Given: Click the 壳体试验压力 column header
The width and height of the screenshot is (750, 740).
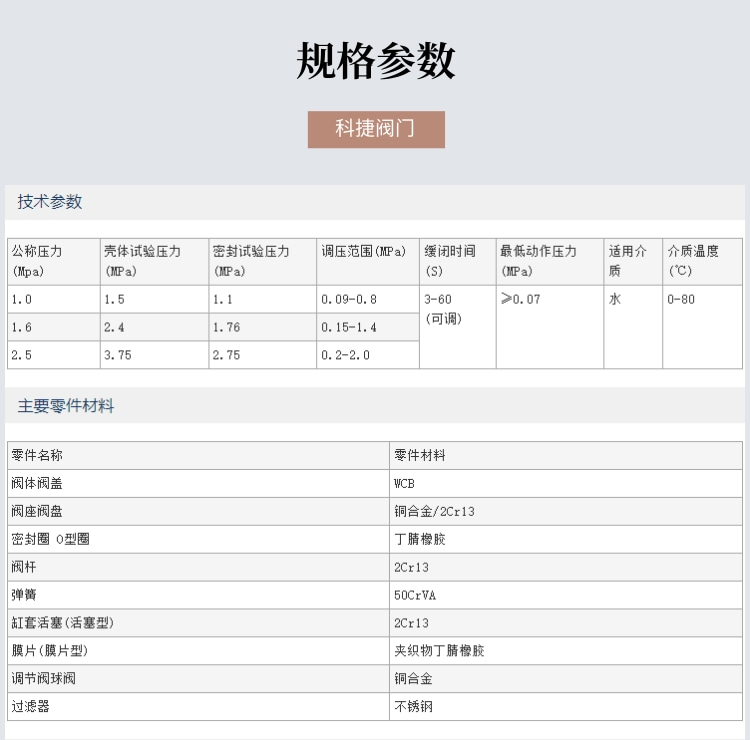Looking at the screenshot, I should 153,260.
